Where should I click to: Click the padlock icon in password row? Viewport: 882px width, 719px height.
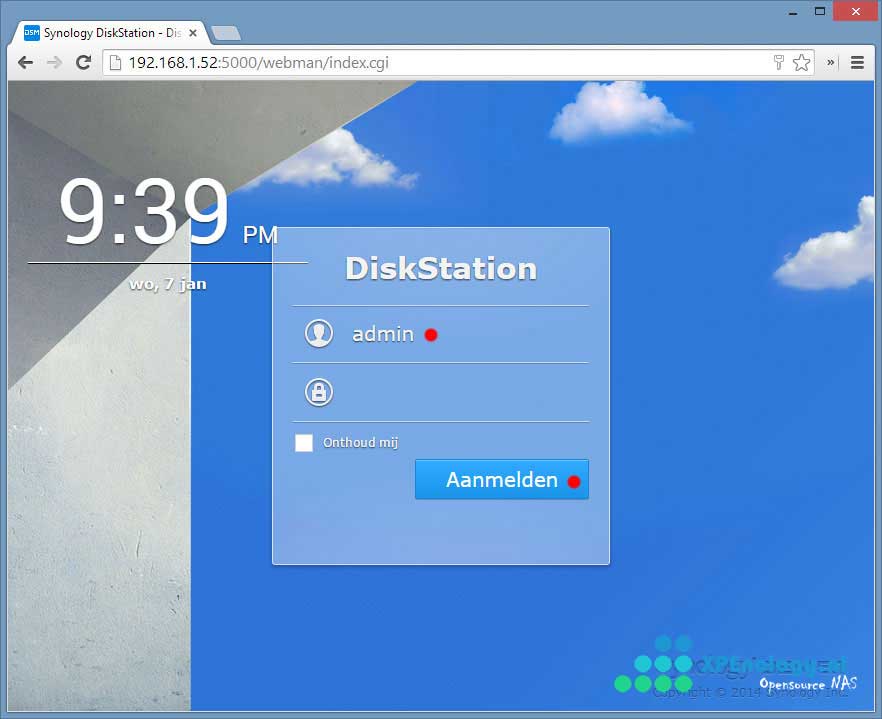(x=319, y=392)
